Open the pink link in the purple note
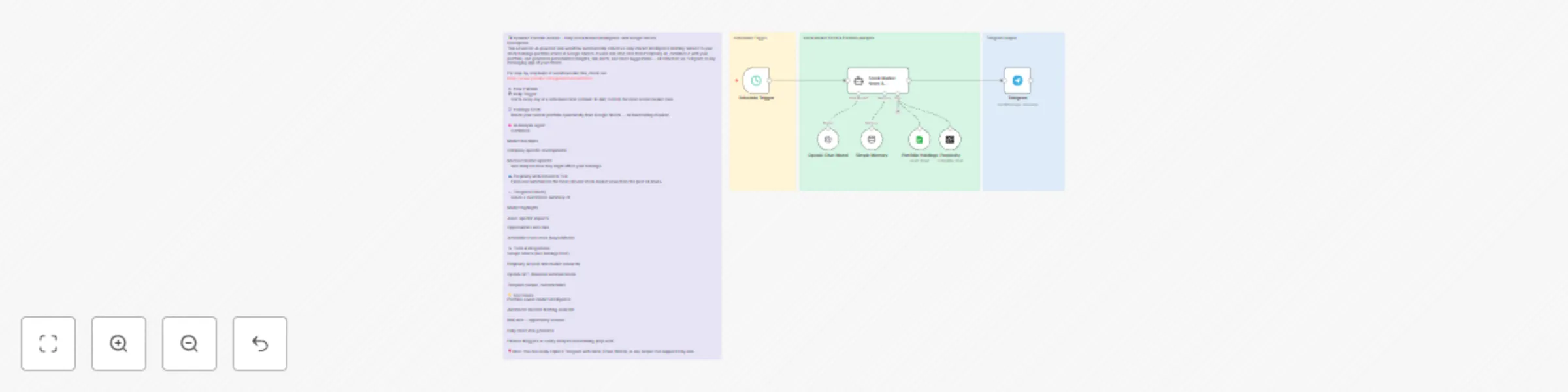The image size is (1568, 392). 549,78
